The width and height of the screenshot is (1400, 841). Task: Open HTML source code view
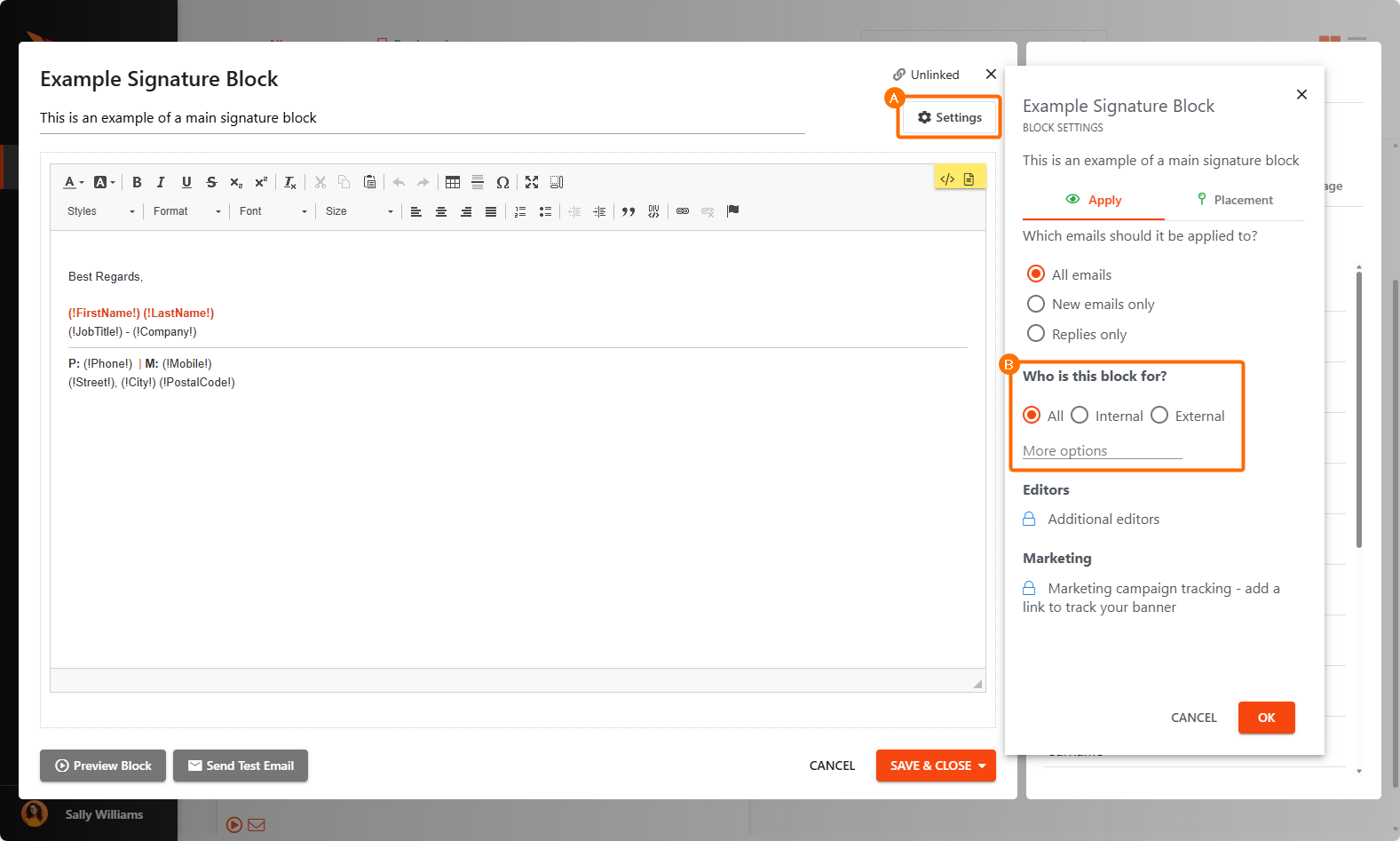947,179
